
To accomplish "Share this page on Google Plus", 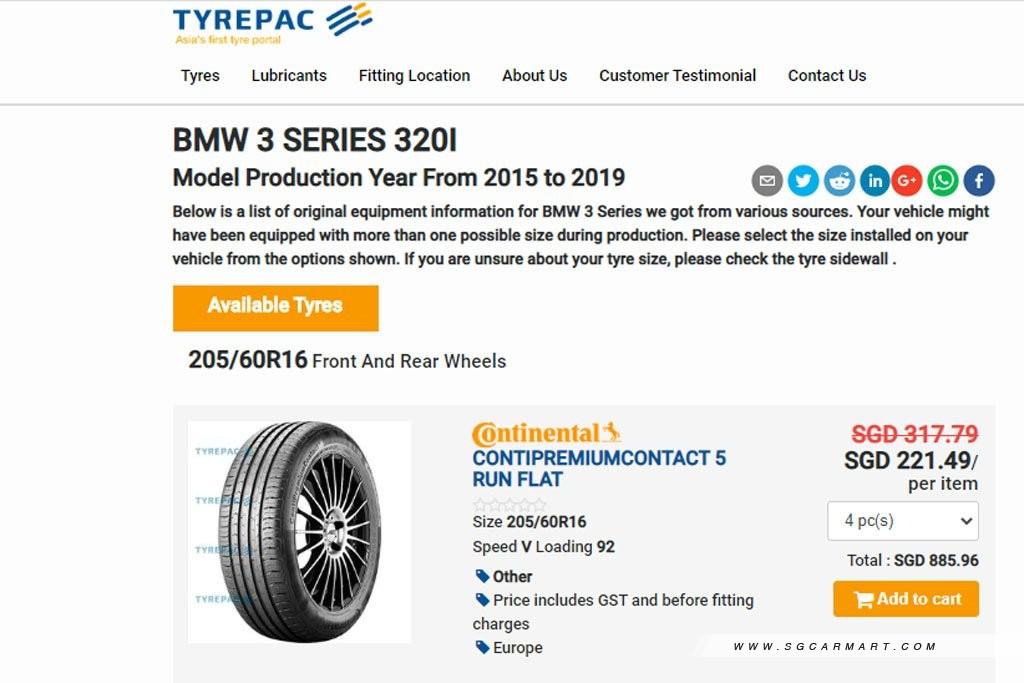I will tap(907, 181).
